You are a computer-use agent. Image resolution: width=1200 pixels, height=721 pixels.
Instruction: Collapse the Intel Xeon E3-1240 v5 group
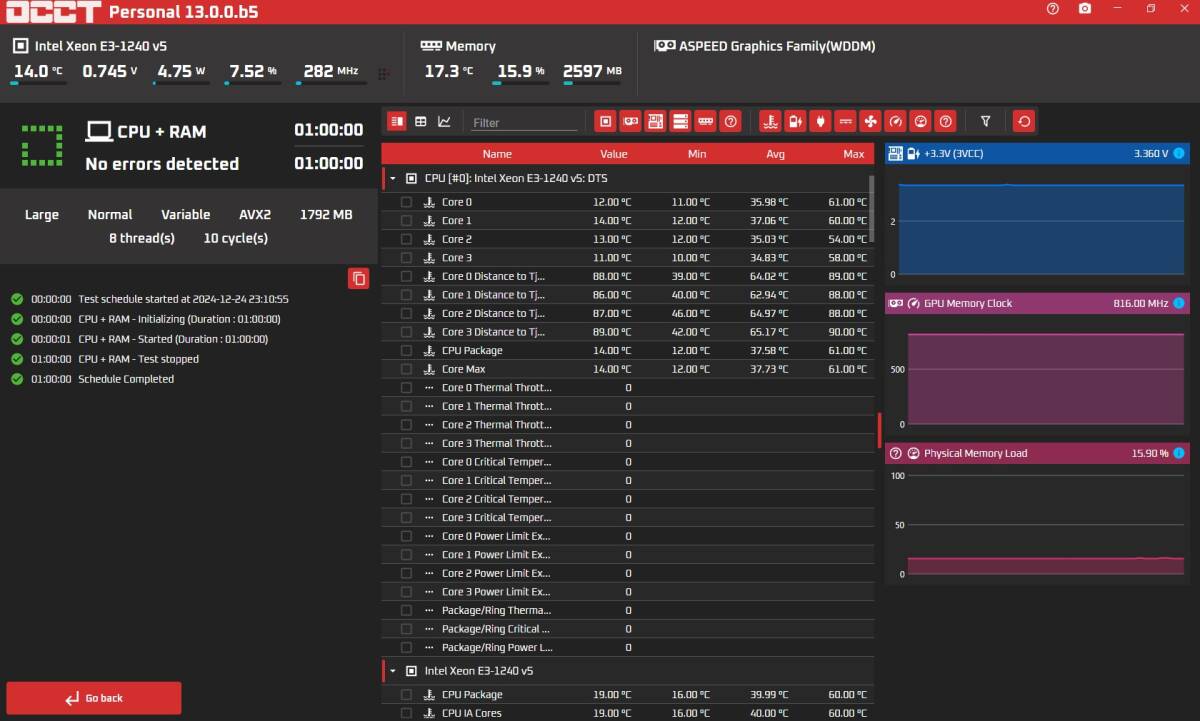tap(393, 671)
